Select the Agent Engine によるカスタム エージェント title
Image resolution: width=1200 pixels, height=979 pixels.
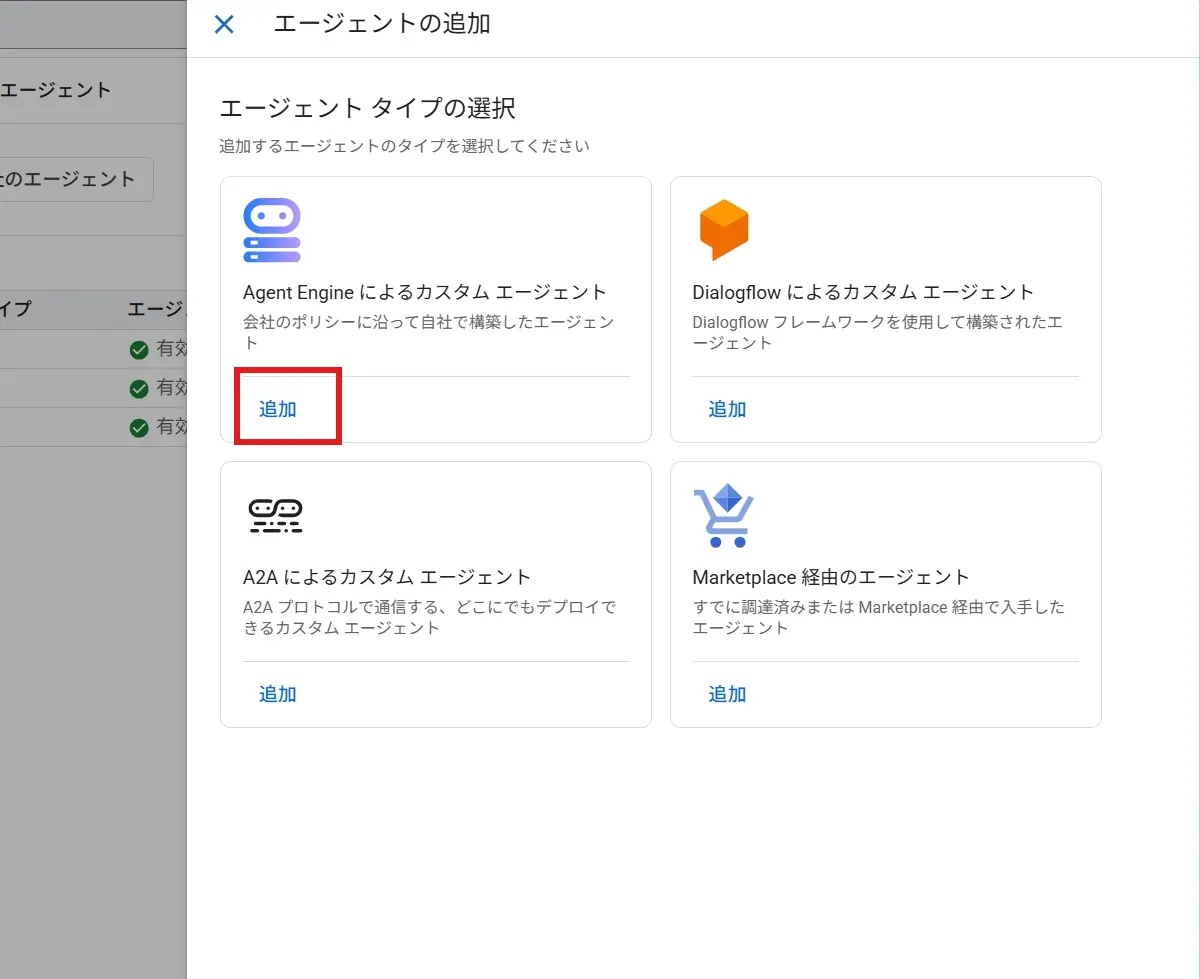[x=425, y=292]
